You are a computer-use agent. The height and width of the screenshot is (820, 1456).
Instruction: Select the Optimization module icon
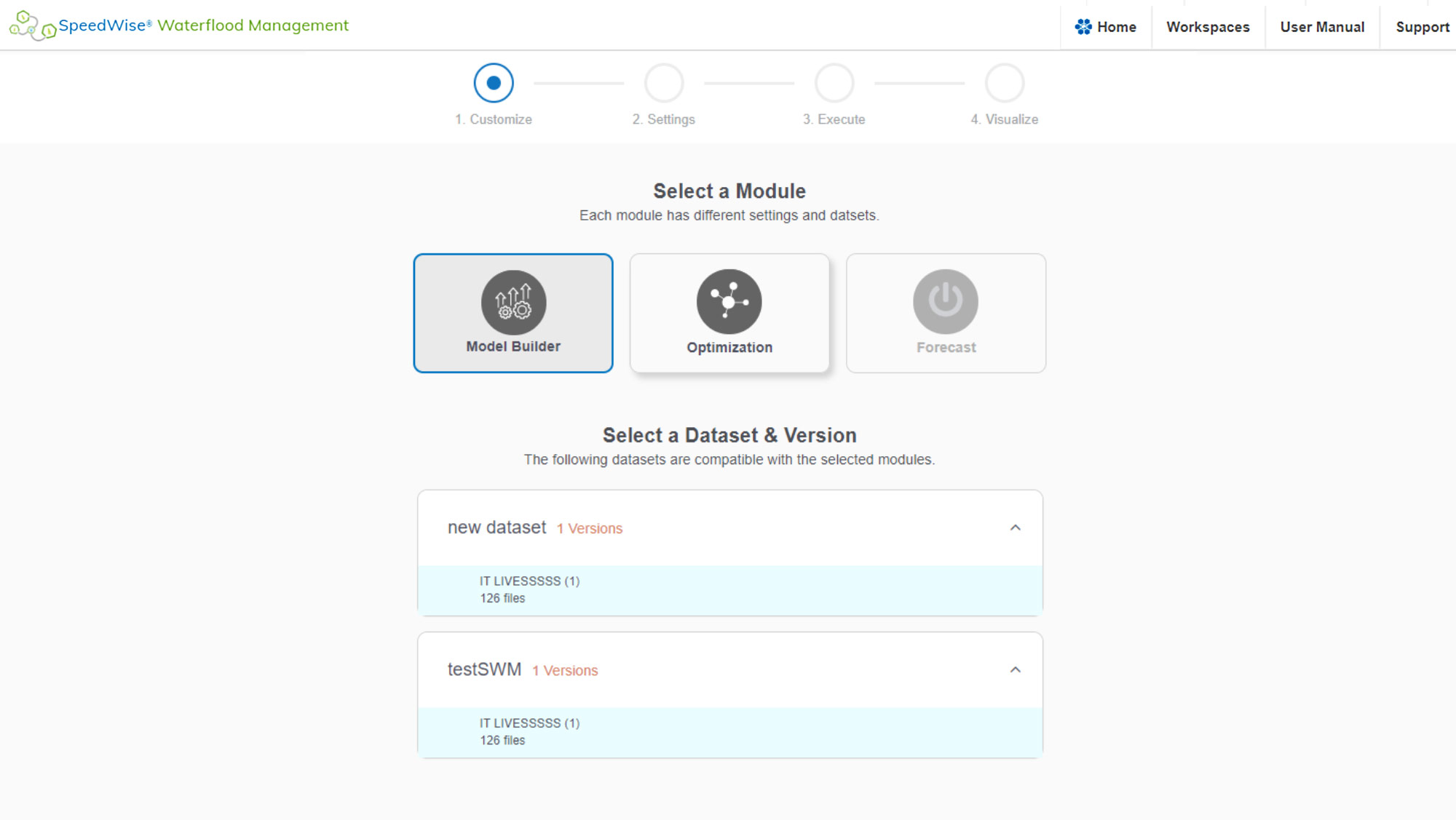point(729,301)
